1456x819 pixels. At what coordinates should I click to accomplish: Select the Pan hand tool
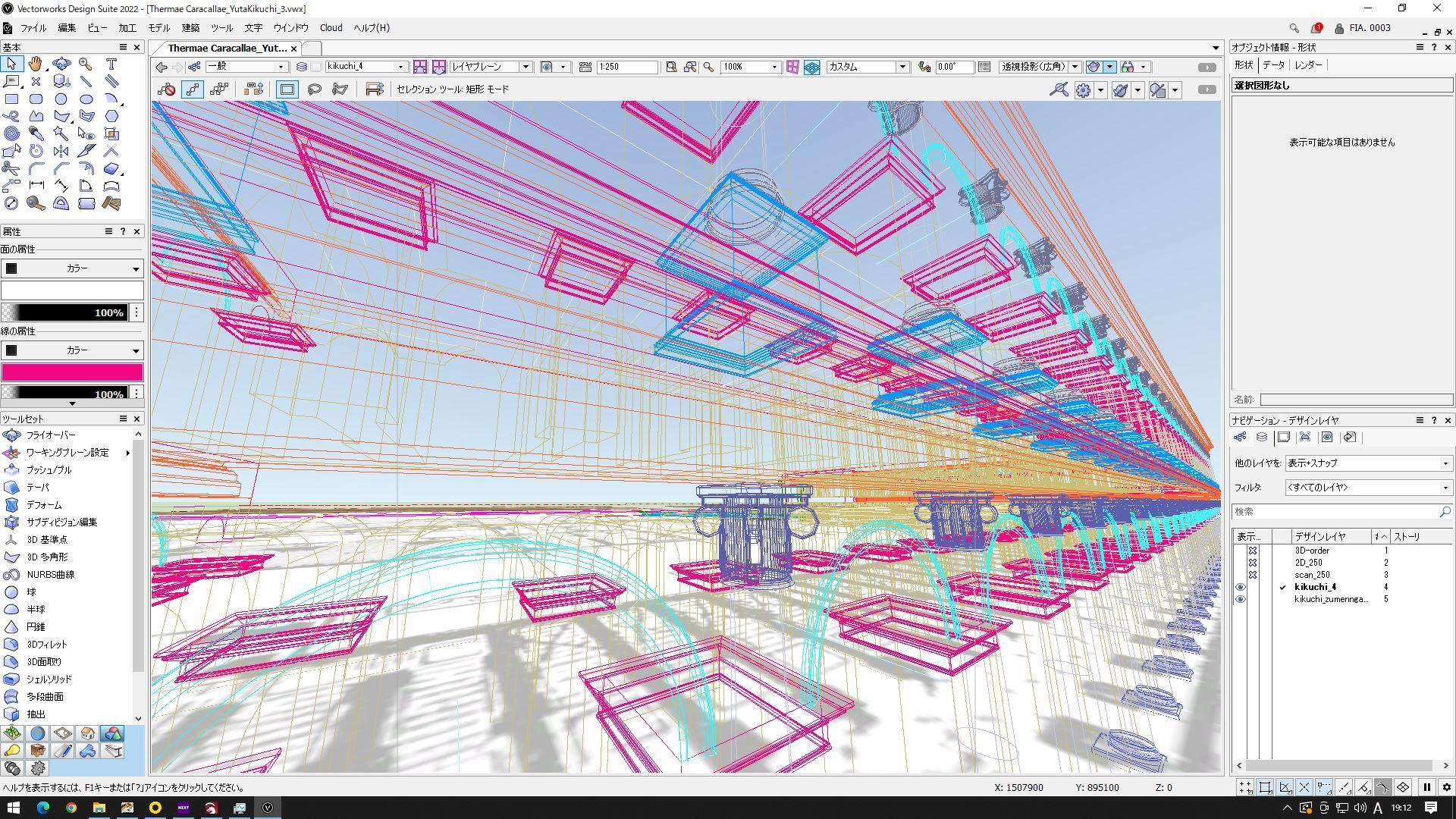click(36, 64)
